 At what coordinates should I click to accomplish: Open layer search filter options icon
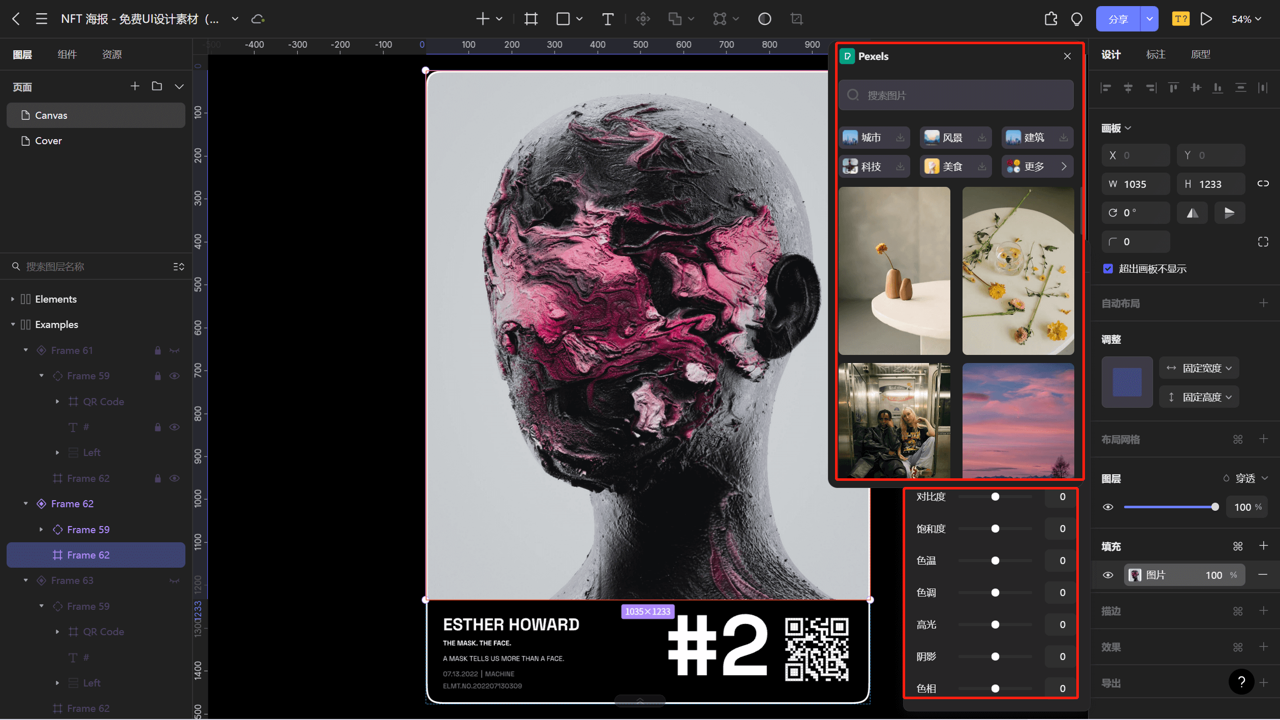click(179, 267)
